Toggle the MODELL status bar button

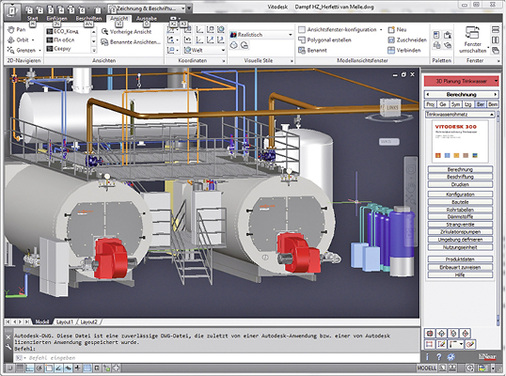click(x=426, y=368)
